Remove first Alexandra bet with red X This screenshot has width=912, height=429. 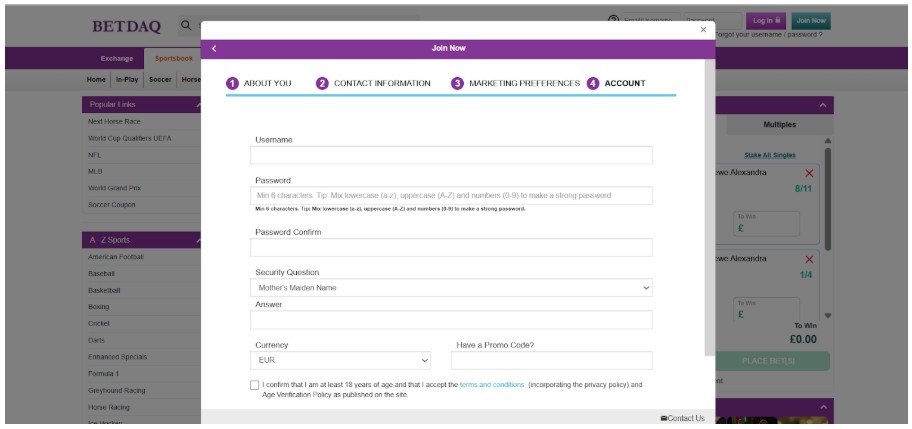click(x=809, y=173)
